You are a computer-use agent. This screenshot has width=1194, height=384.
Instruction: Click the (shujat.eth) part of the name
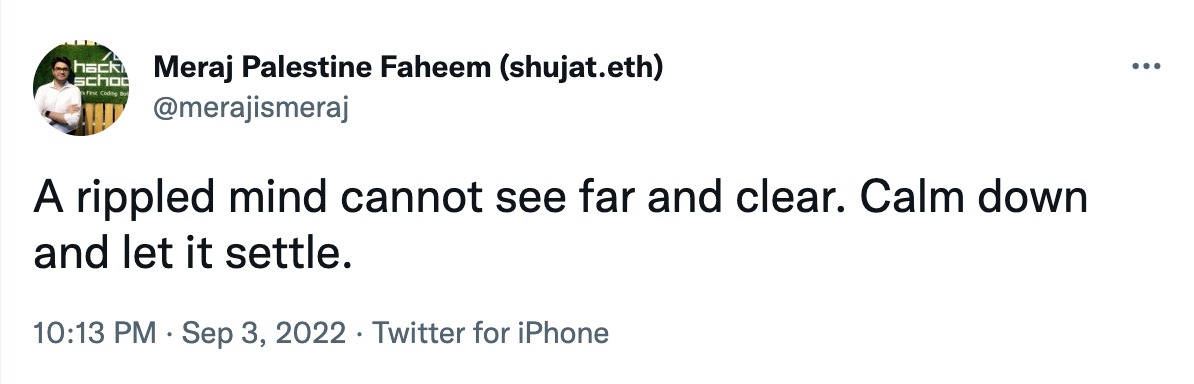(x=580, y=68)
